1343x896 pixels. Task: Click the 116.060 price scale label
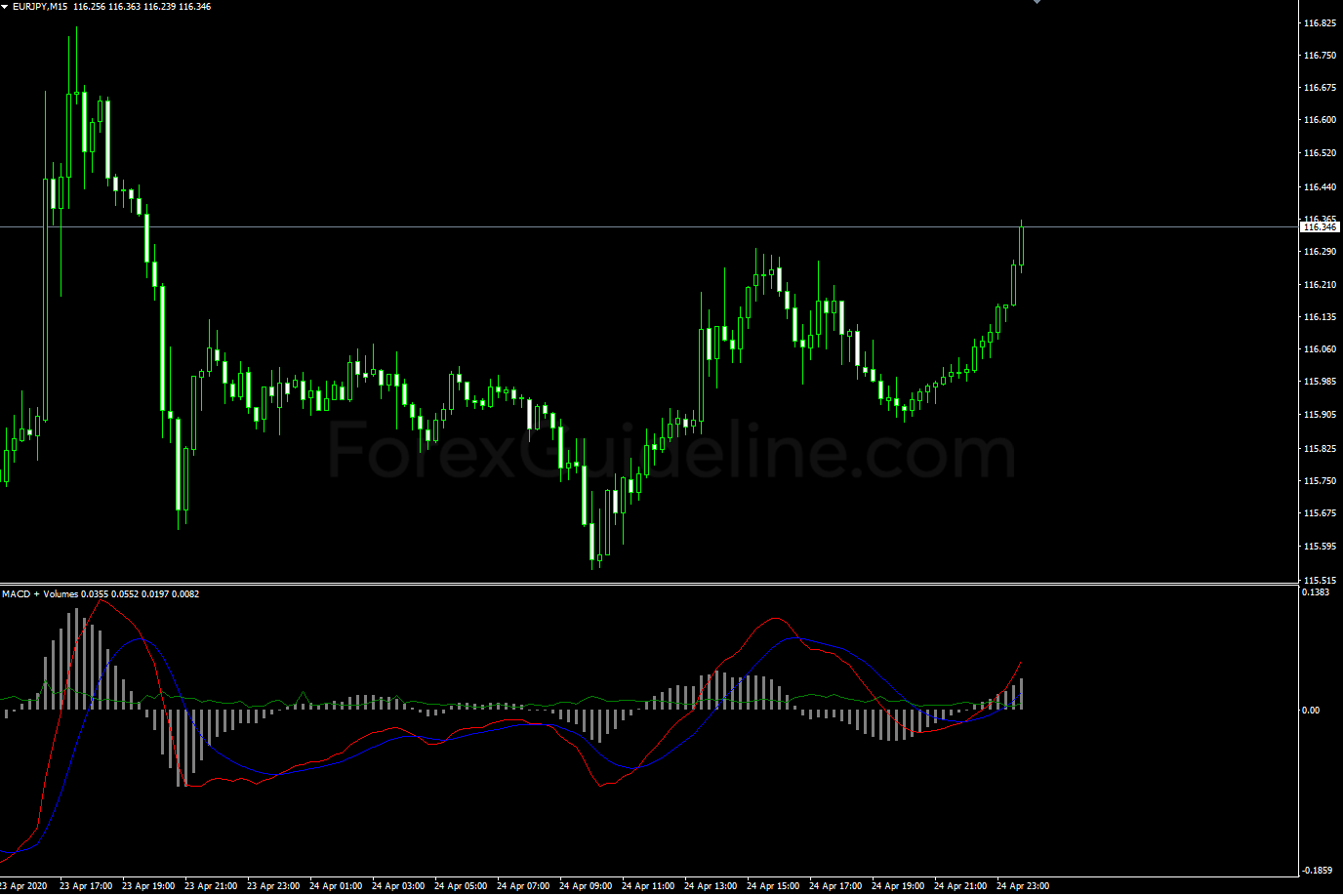[x=1320, y=349]
